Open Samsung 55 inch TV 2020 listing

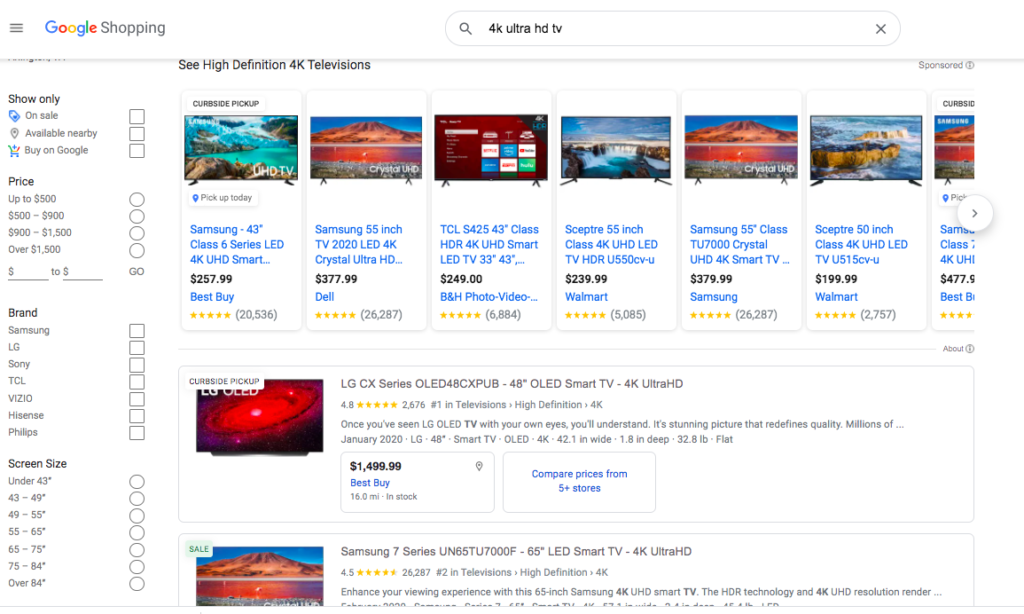pos(359,245)
